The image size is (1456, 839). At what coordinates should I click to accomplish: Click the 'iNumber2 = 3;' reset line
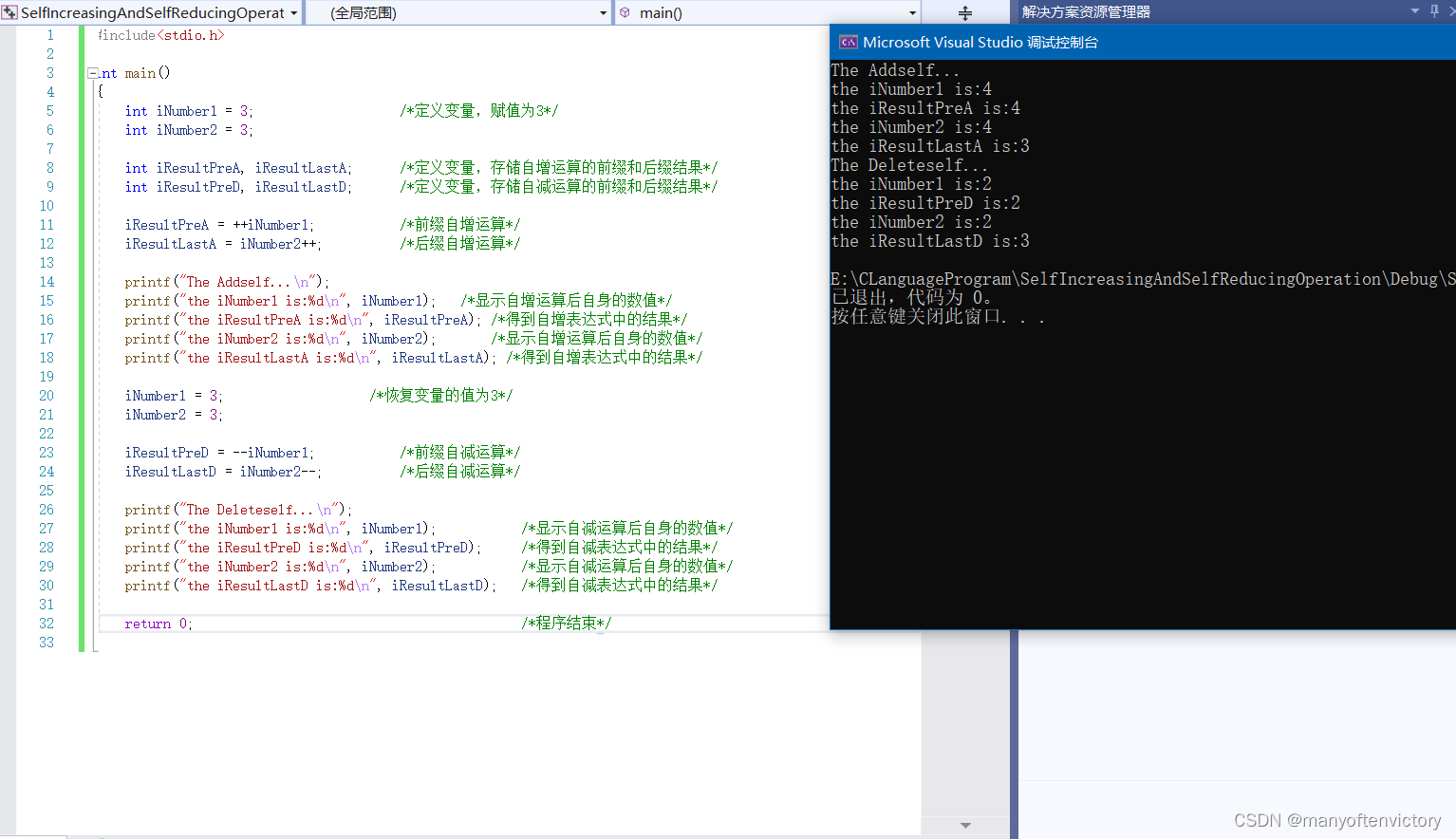coord(174,415)
